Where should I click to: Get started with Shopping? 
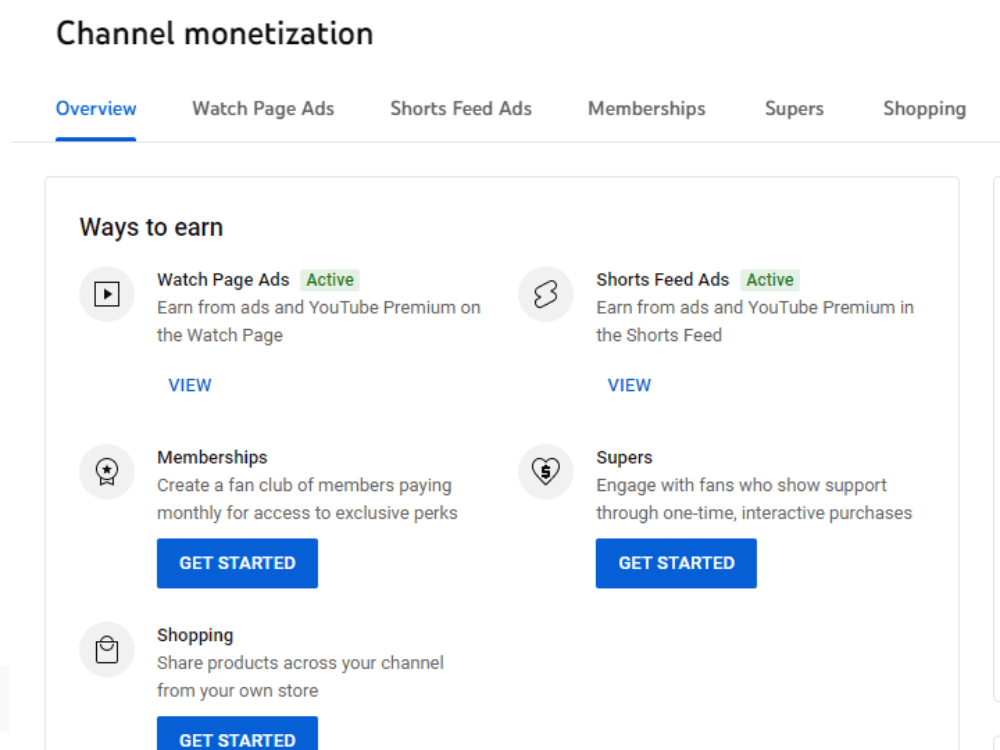[237, 733]
